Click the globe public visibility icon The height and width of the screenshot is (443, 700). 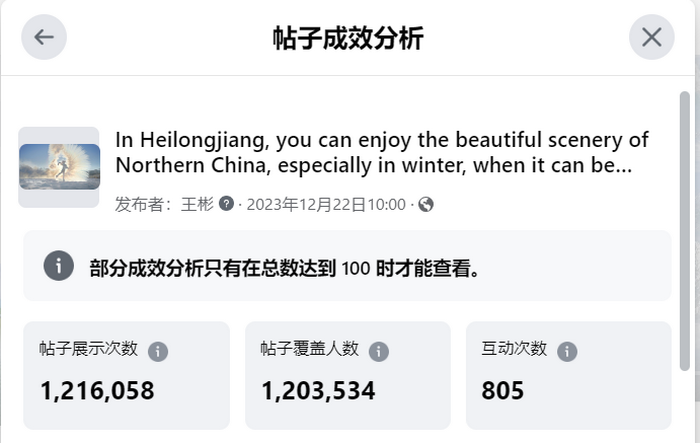[x=425, y=204]
